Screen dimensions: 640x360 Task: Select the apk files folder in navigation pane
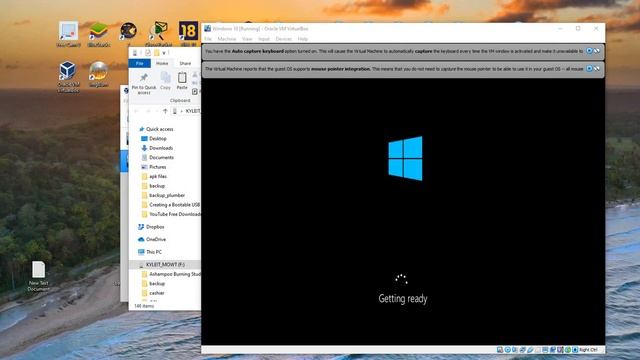(154, 176)
